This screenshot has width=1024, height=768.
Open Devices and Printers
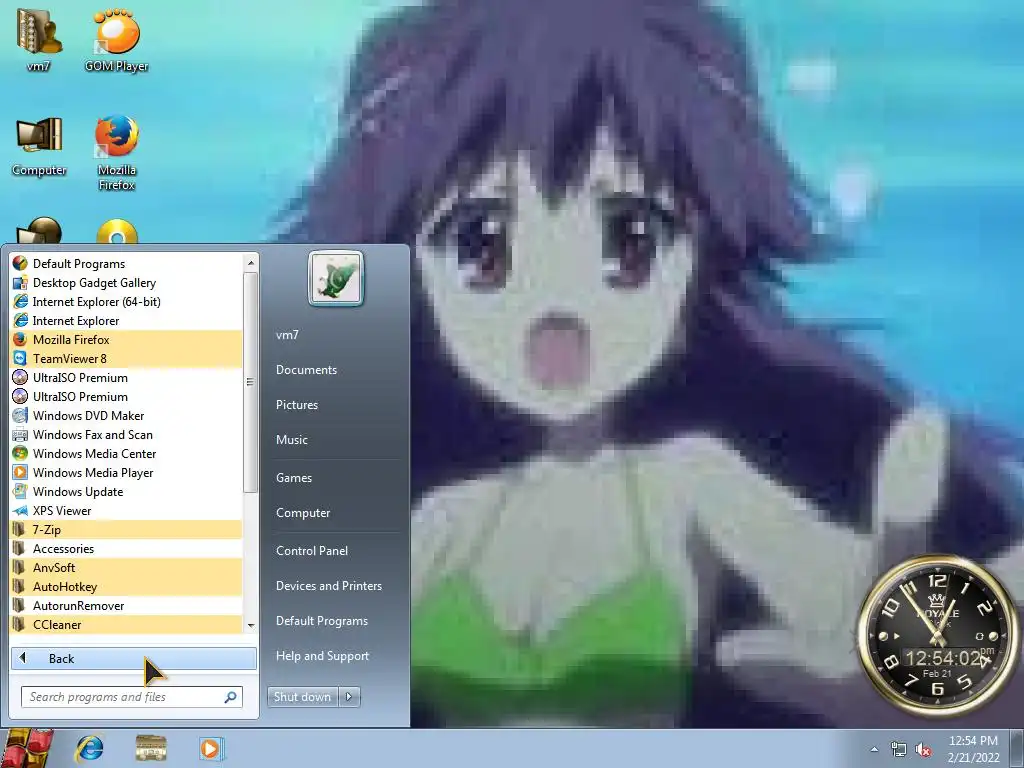tap(329, 586)
